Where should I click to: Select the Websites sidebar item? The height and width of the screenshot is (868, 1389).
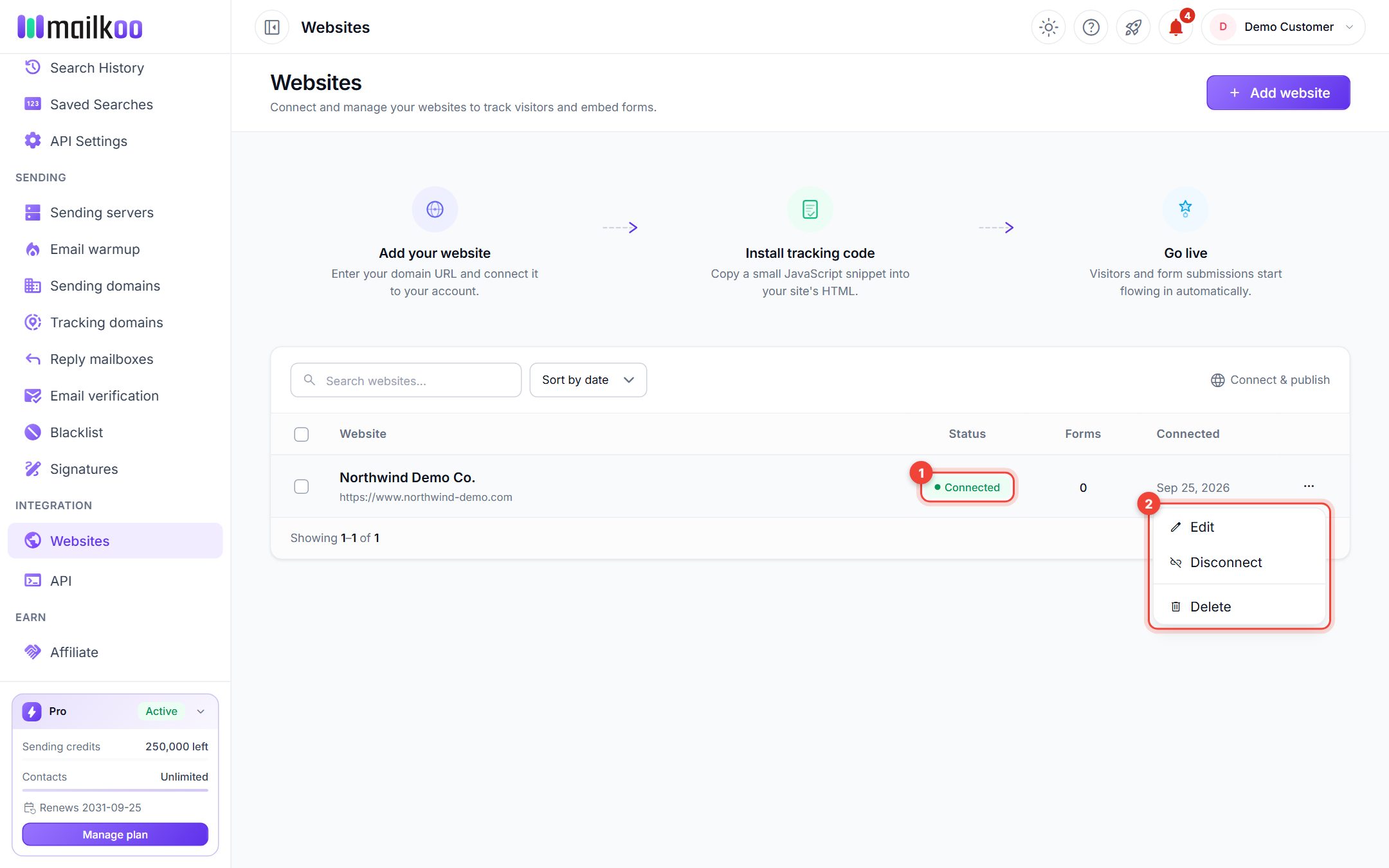[x=115, y=541]
